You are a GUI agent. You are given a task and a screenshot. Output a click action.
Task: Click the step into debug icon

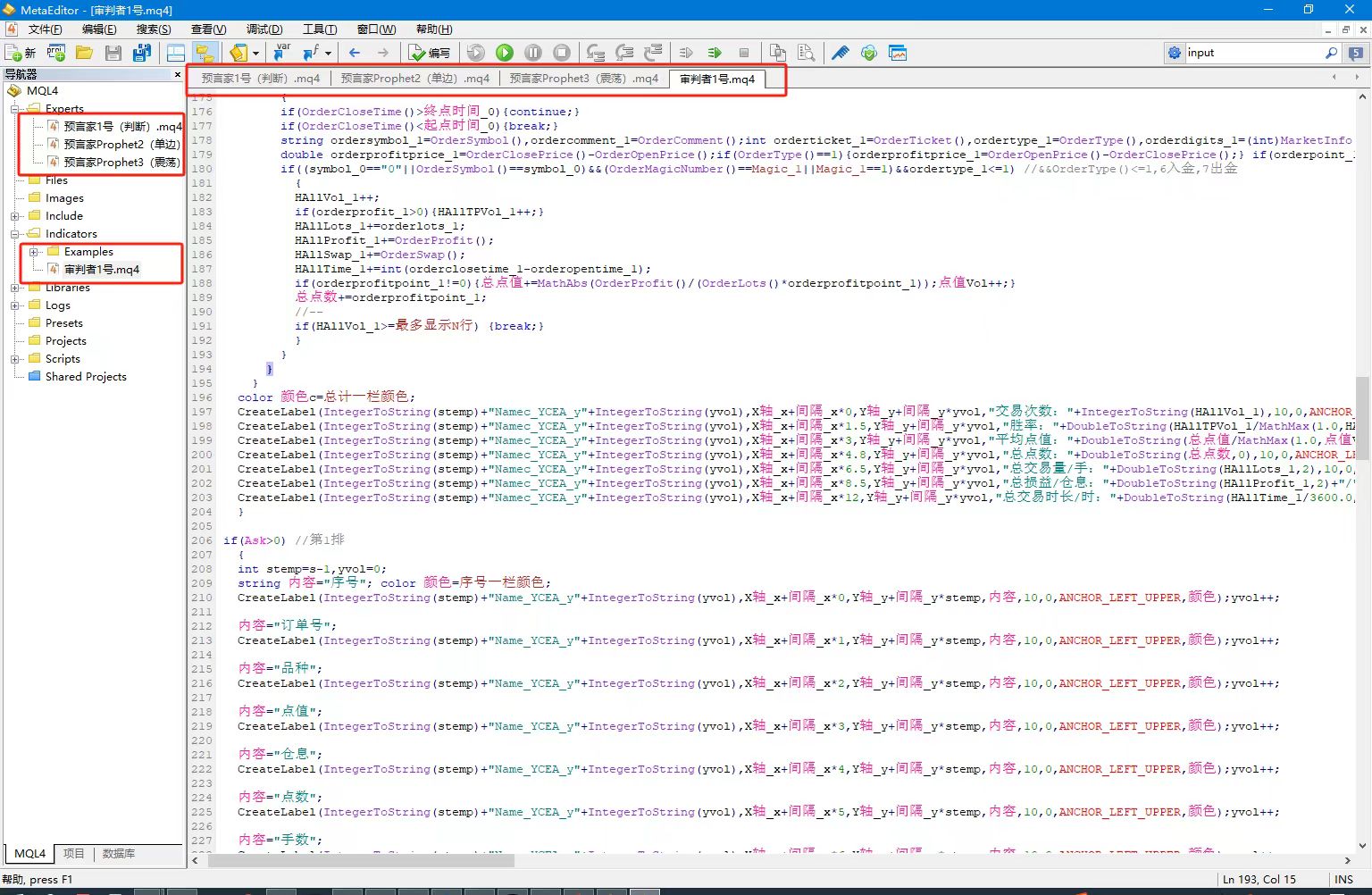pos(596,54)
